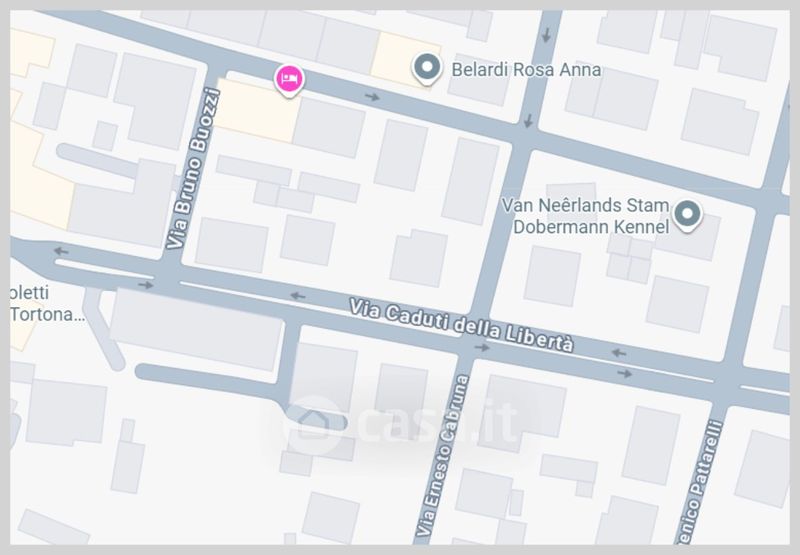Click the down arrow on the top street
This screenshot has height=555, width=800.
(546, 35)
